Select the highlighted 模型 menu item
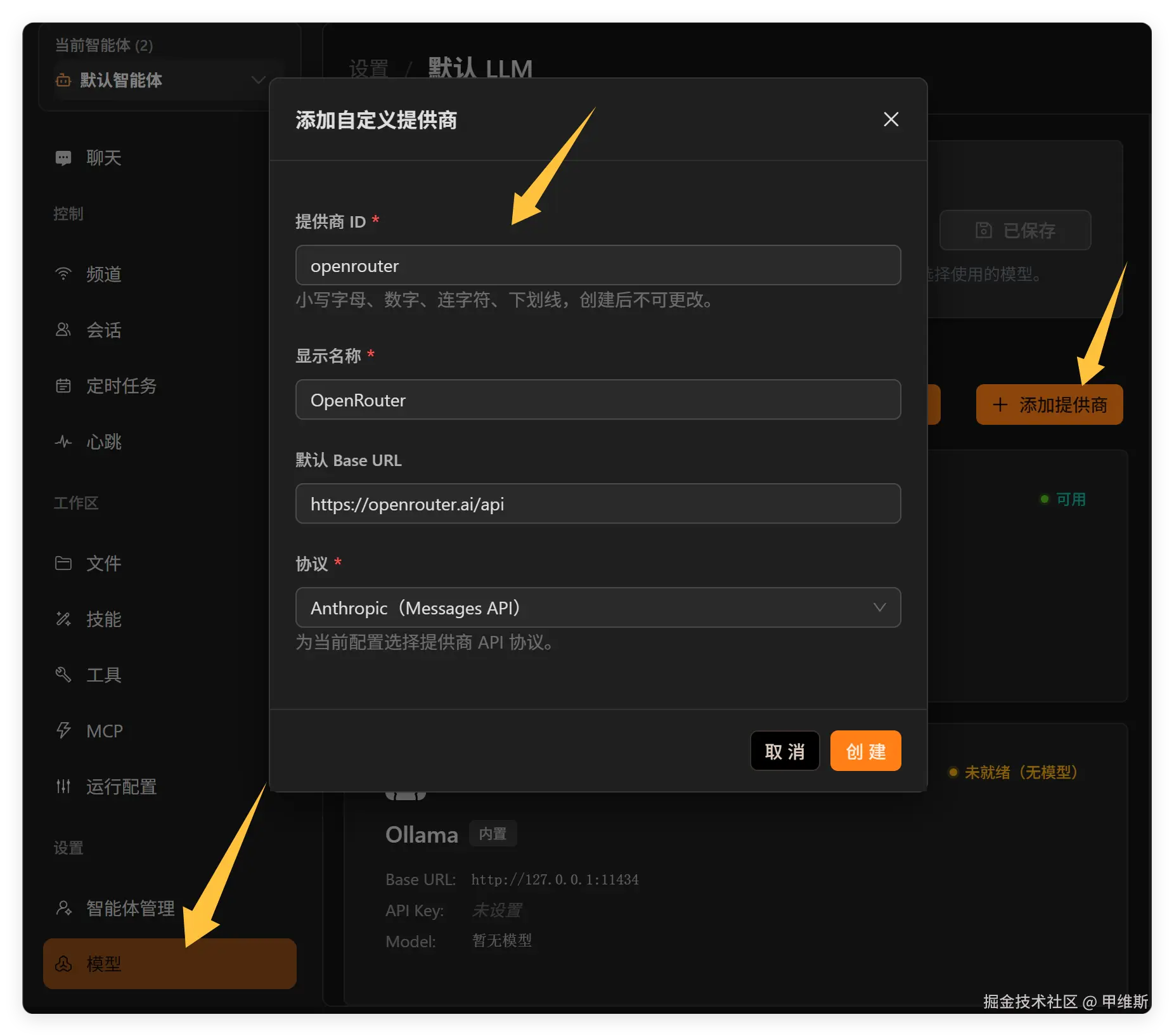The image size is (1174, 1036). pyautogui.click(x=170, y=964)
